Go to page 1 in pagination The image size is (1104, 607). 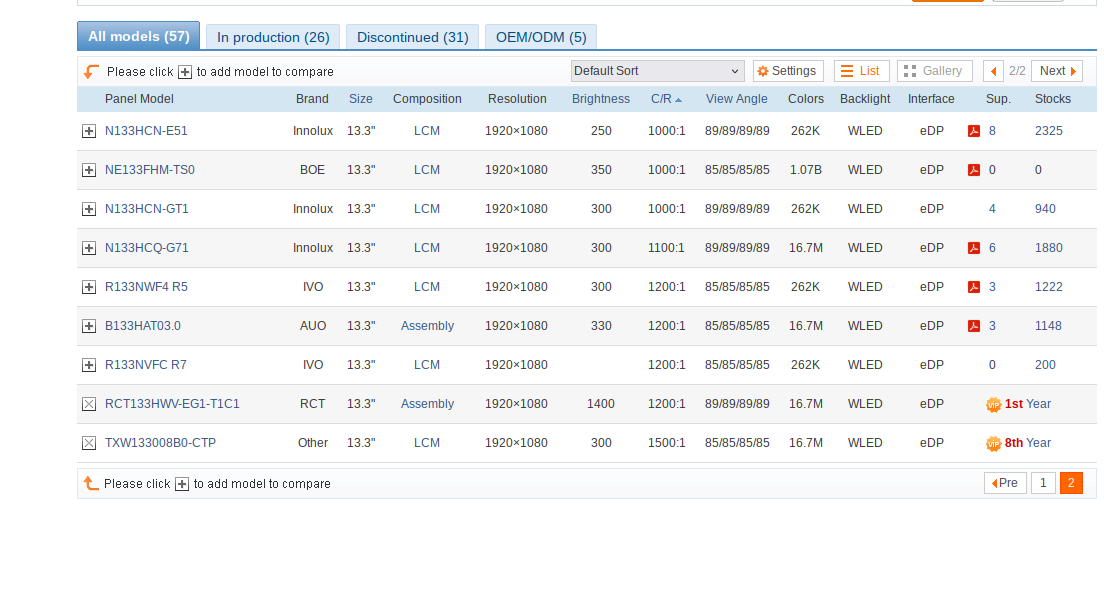[1042, 483]
